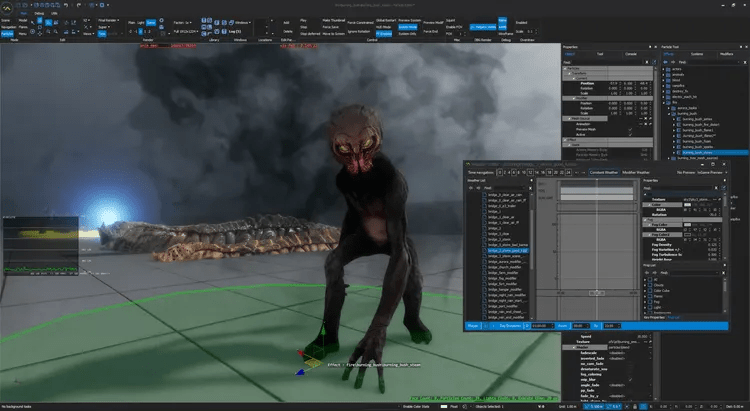Click the Make Thumbnail button
This screenshot has width=750, height=411.
point(333,21)
